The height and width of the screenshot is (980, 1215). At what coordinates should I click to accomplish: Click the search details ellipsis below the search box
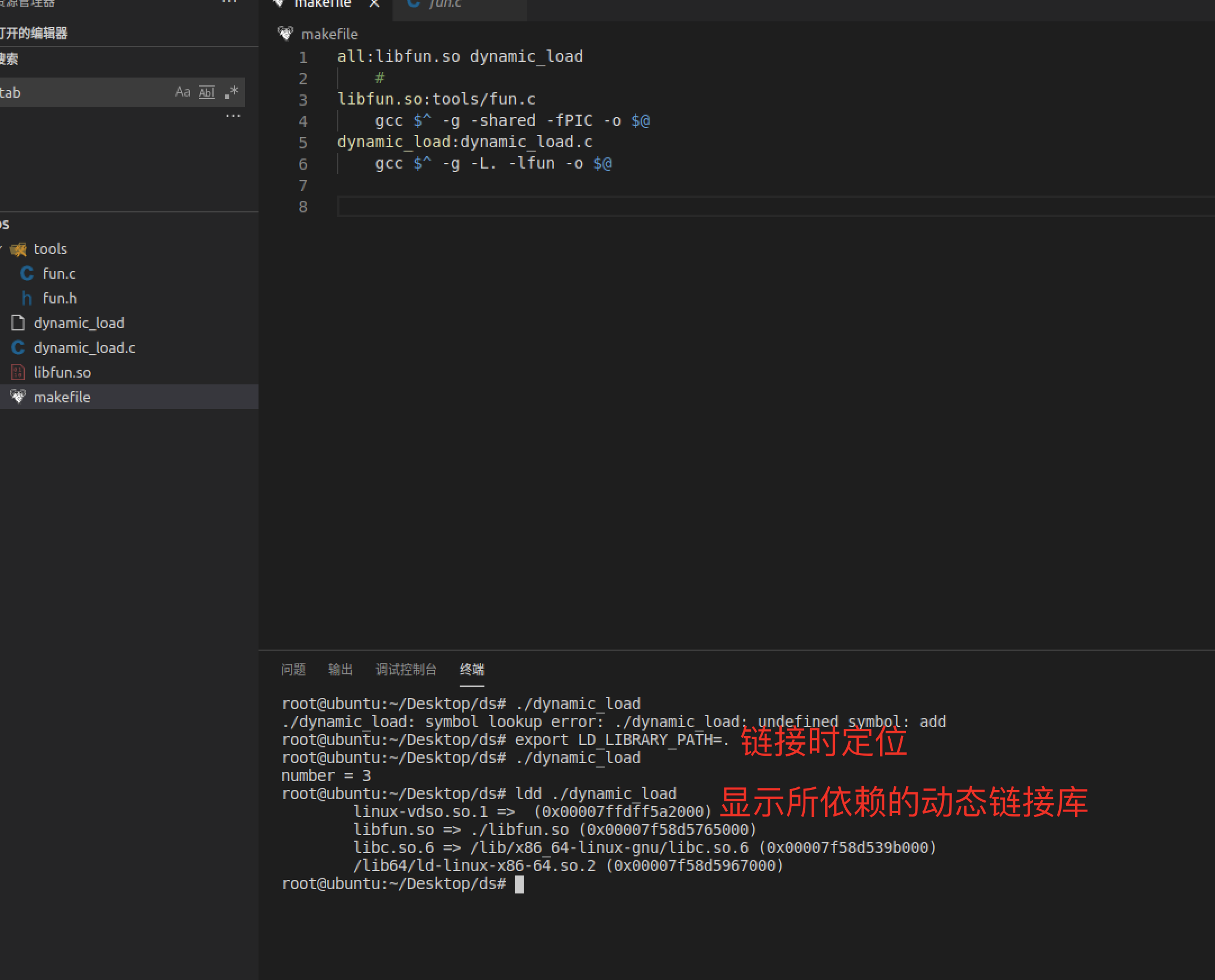coord(233,116)
